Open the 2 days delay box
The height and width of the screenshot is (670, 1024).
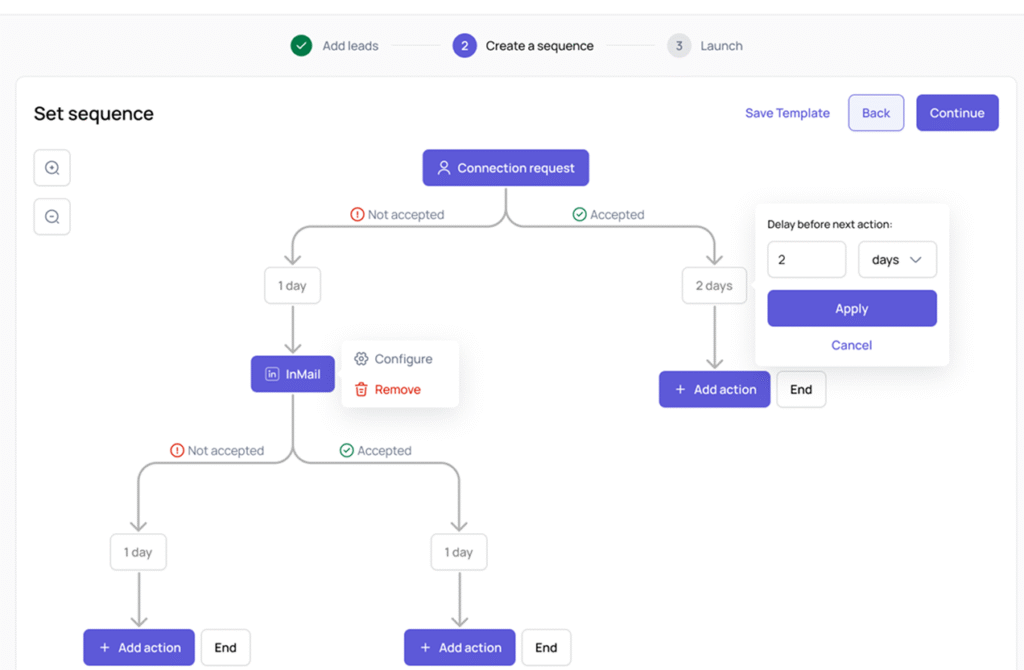[x=714, y=286]
